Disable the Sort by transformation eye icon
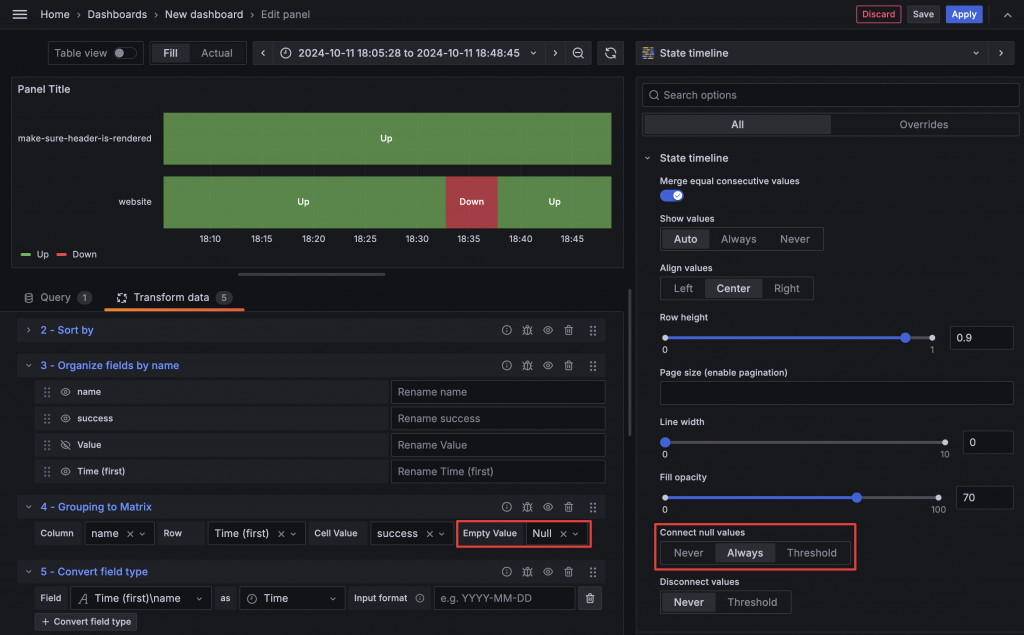 [548, 330]
